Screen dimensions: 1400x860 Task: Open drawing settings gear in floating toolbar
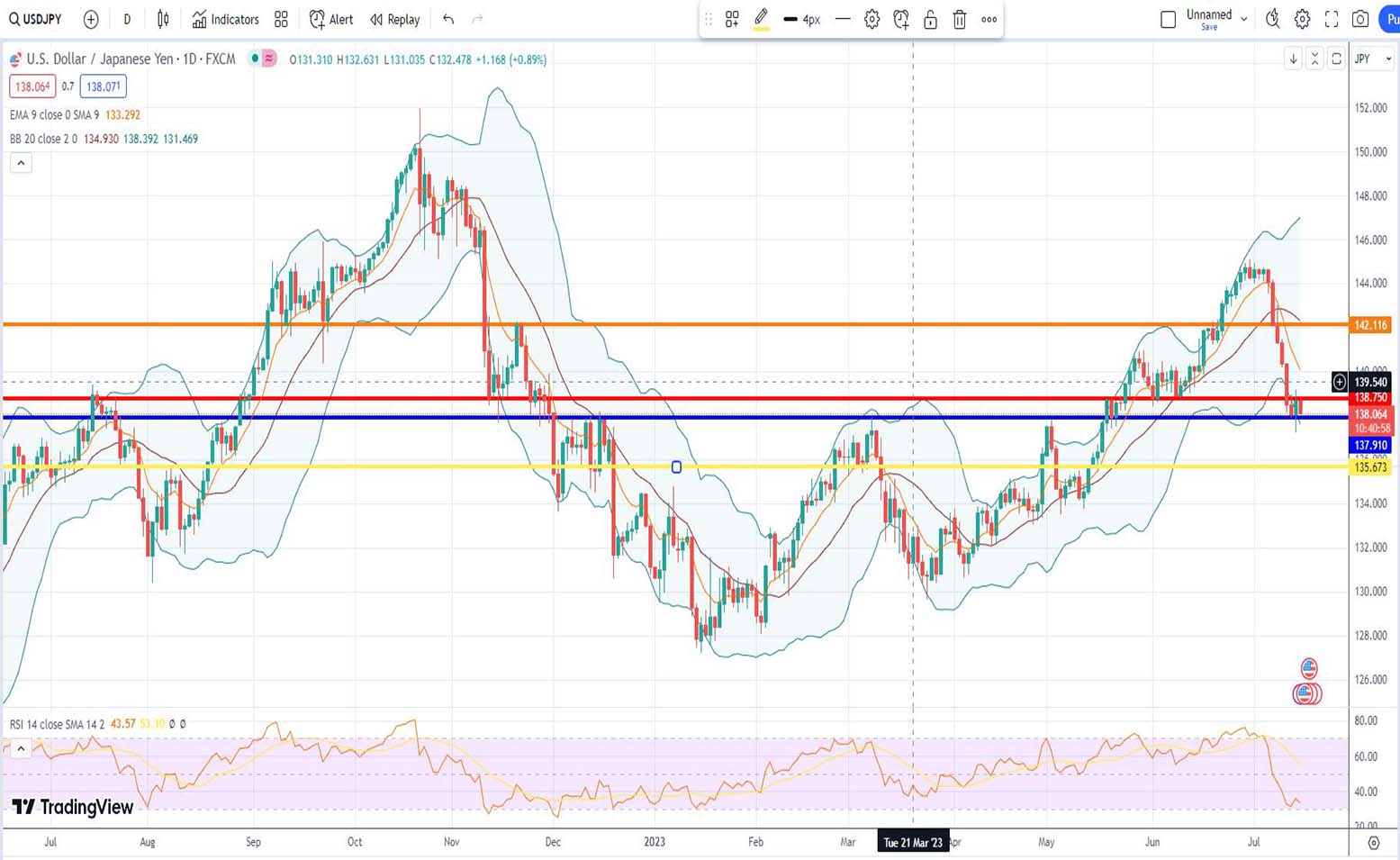tap(872, 19)
